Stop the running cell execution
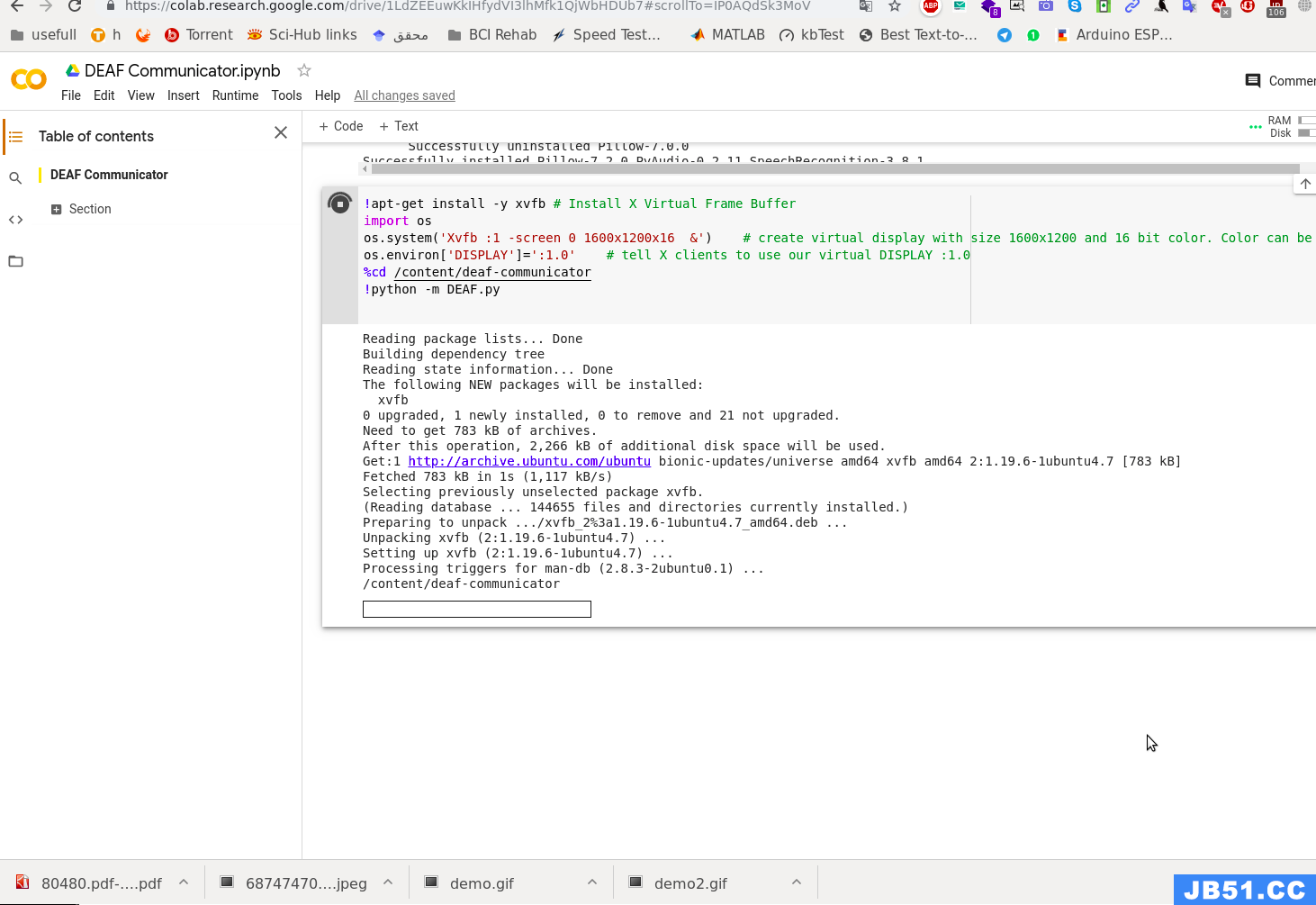 [x=339, y=204]
